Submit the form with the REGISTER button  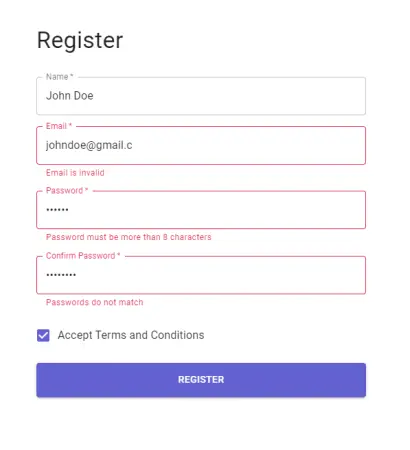[x=201, y=380]
